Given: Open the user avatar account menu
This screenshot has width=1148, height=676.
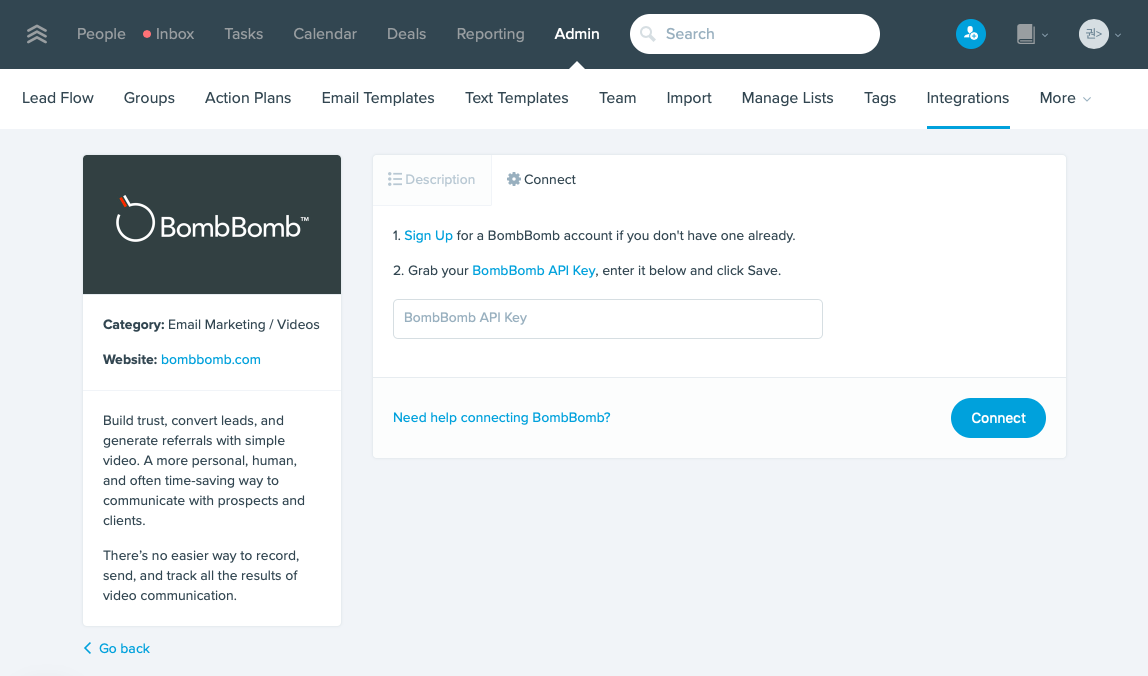Looking at the screenshot, I should tap(1093, 34).
